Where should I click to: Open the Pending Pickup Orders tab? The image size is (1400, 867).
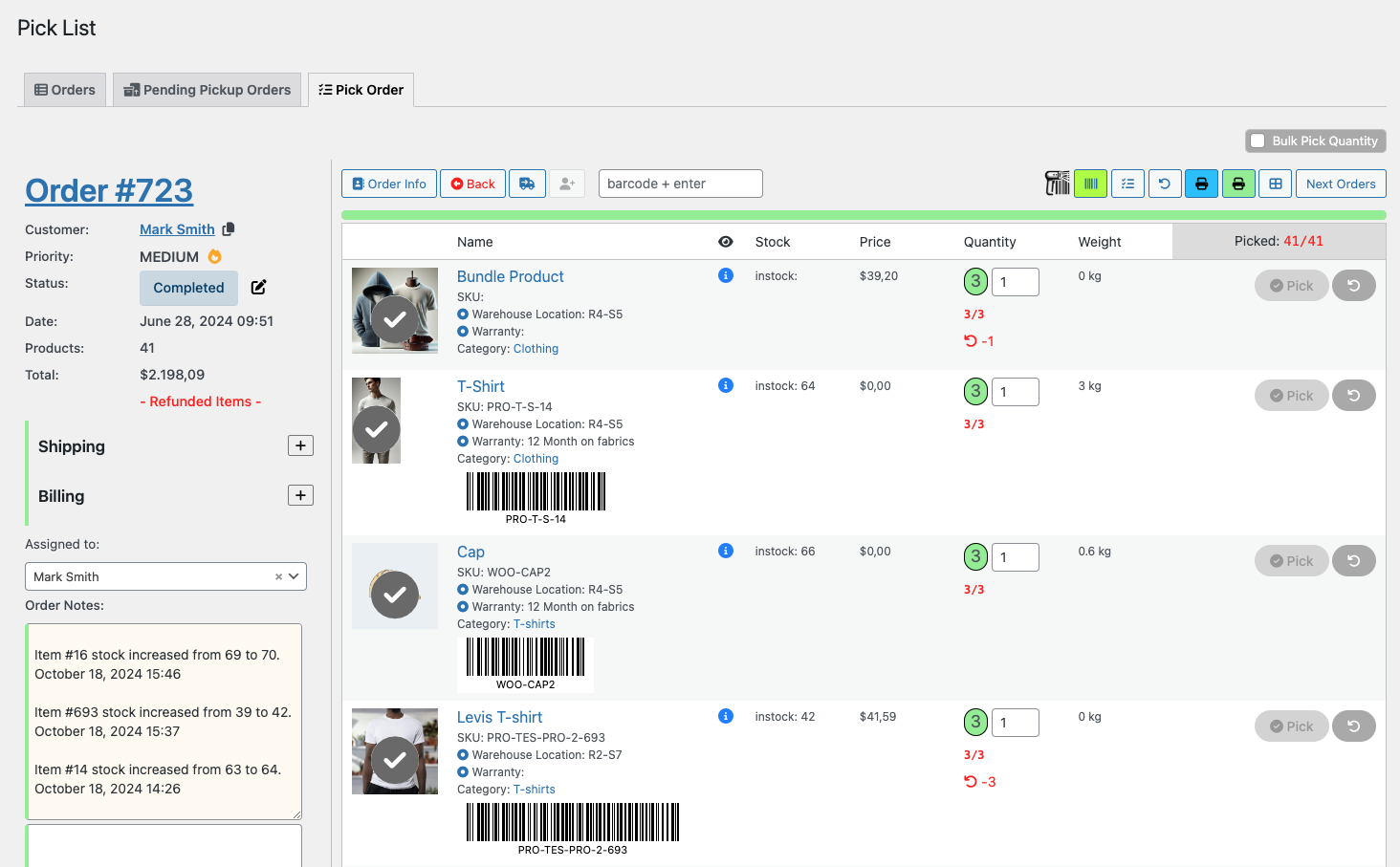point(207,89)
